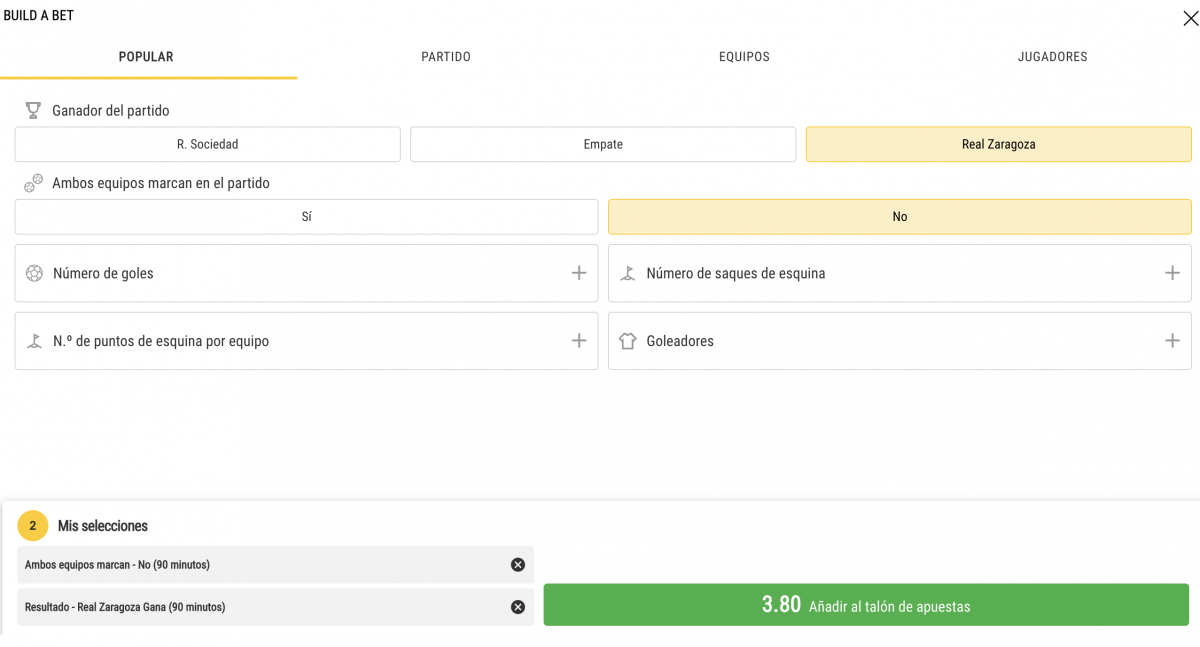Remove the Ambos equipos marcan - No selection
The image size is (1200, 647).
click(x=518, y=565)
